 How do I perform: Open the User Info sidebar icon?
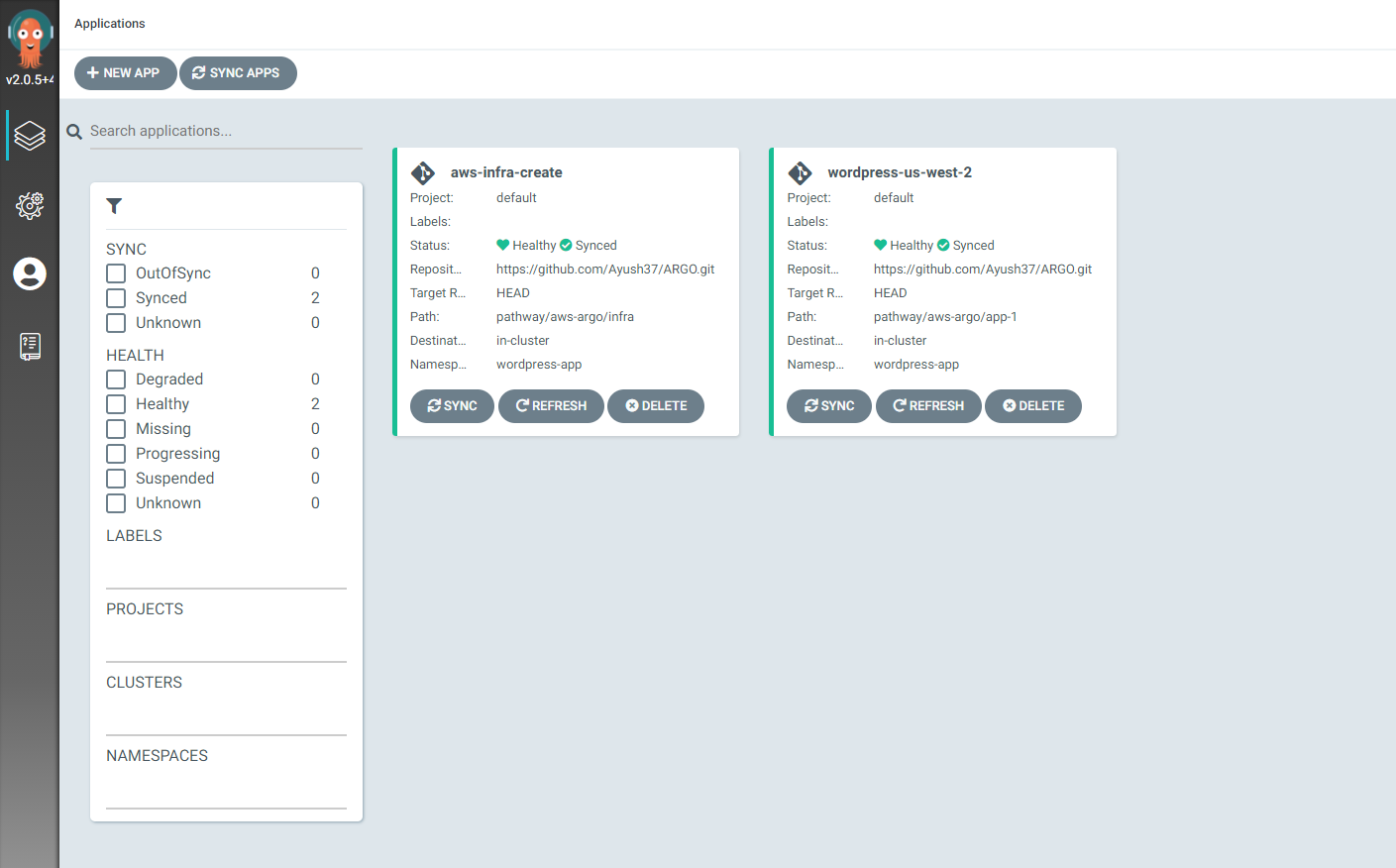click(30, 274)
